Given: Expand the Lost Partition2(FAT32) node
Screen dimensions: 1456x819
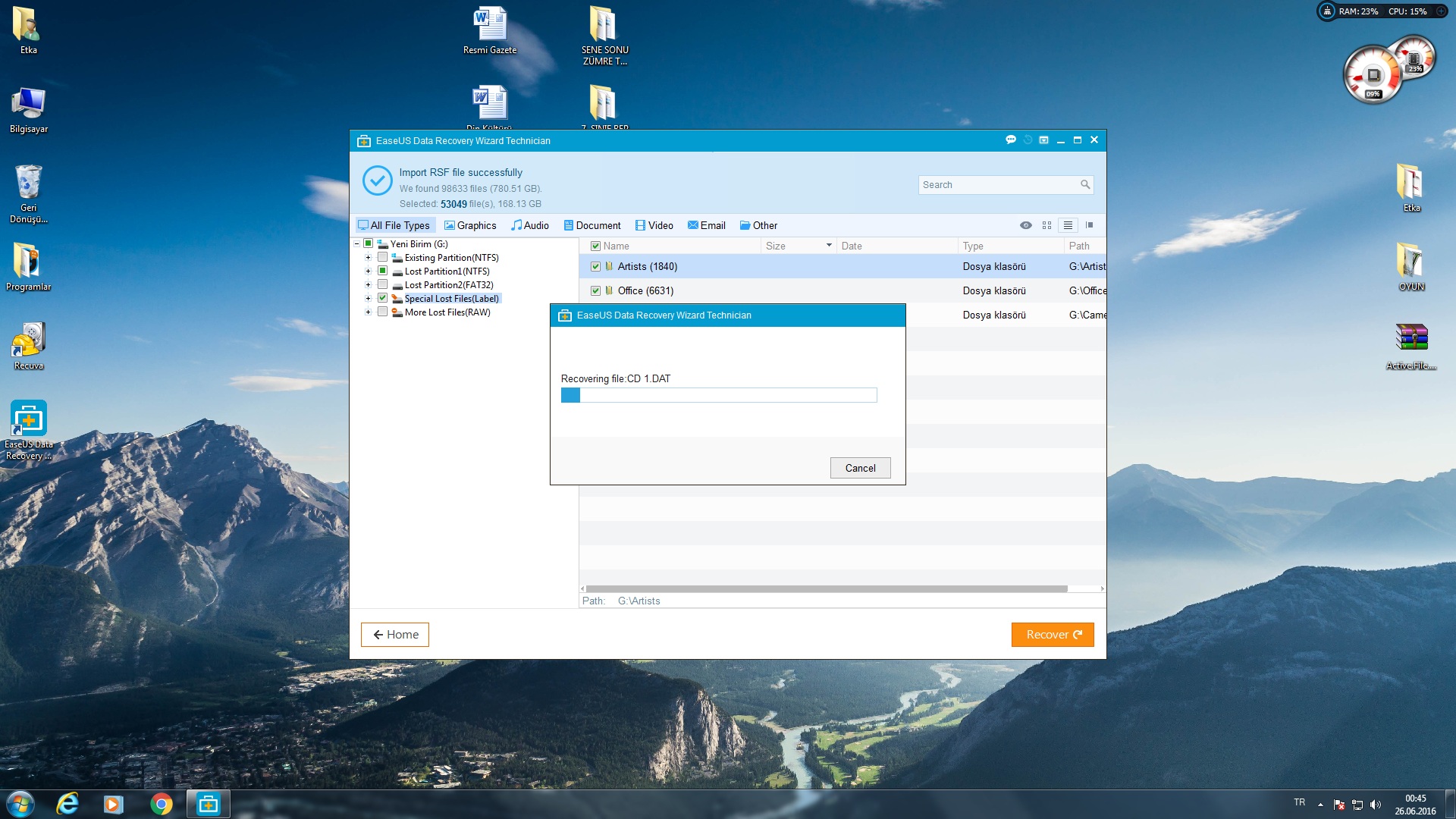Looking at the screenshot, I should [x=368, y=285].
